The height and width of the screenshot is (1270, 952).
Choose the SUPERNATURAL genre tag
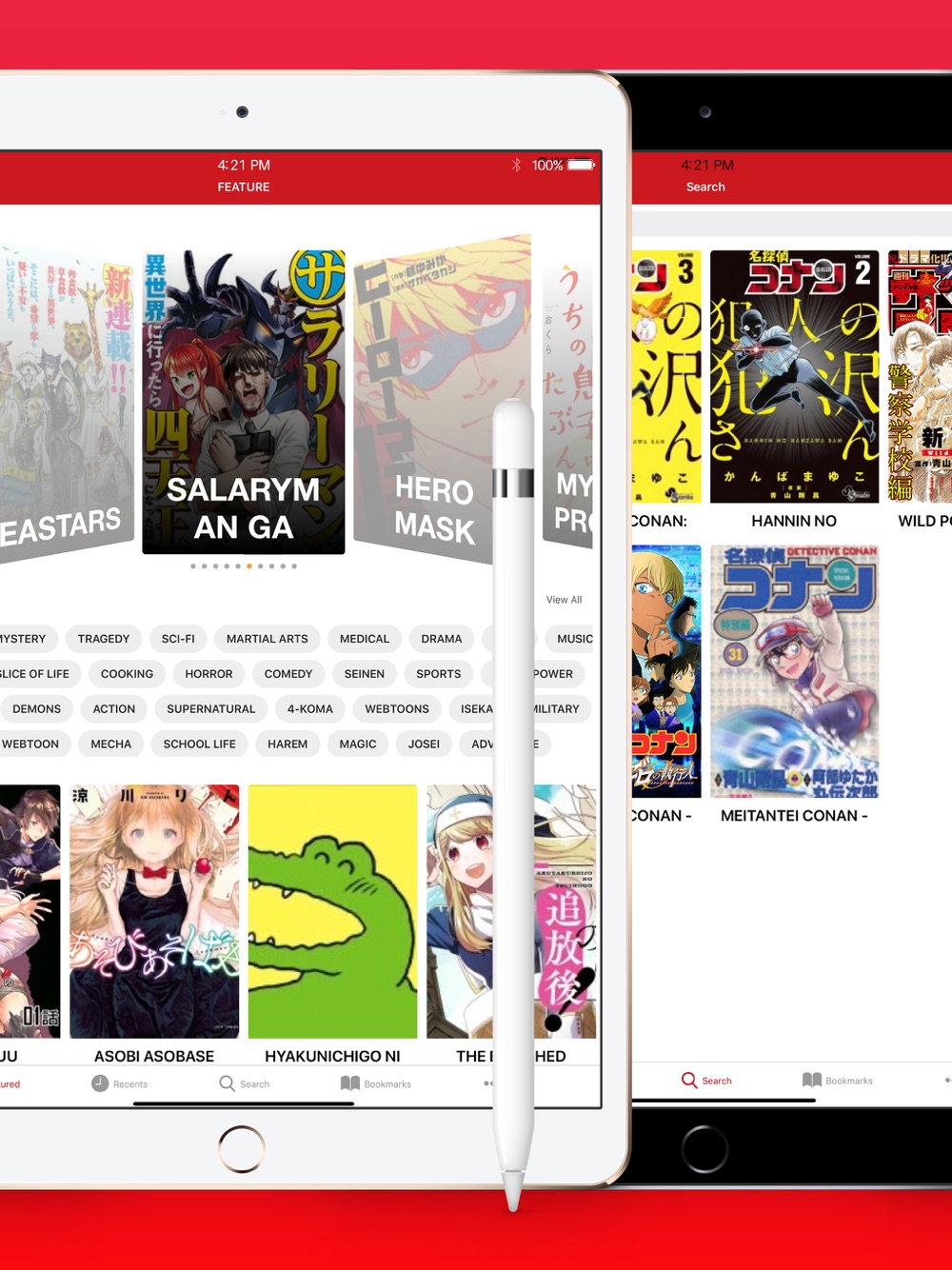point(211,709)
